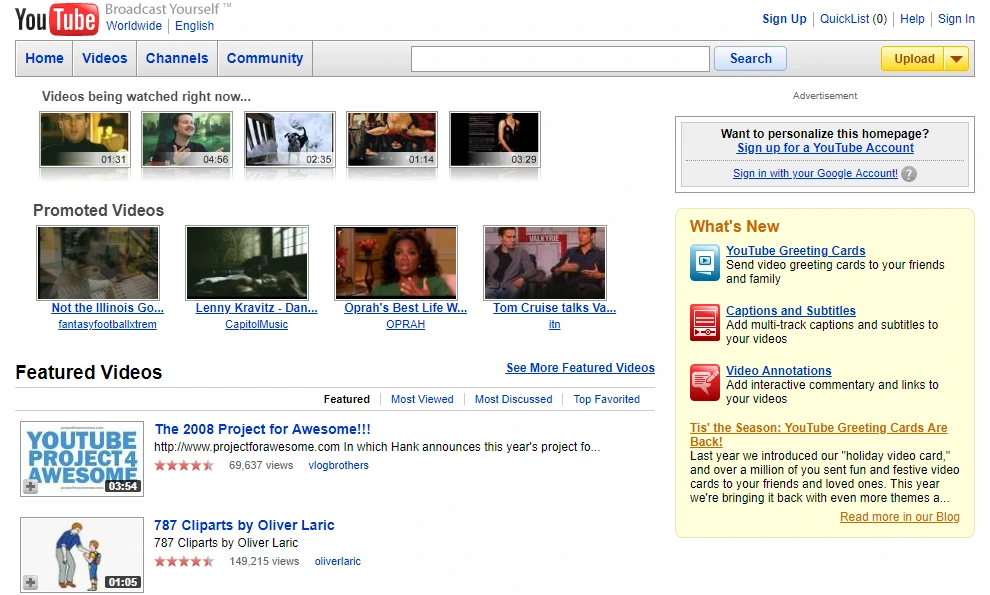Select the Most Discussed filter
This screenshot has width=990, height=595.
(x=513, y=399)
